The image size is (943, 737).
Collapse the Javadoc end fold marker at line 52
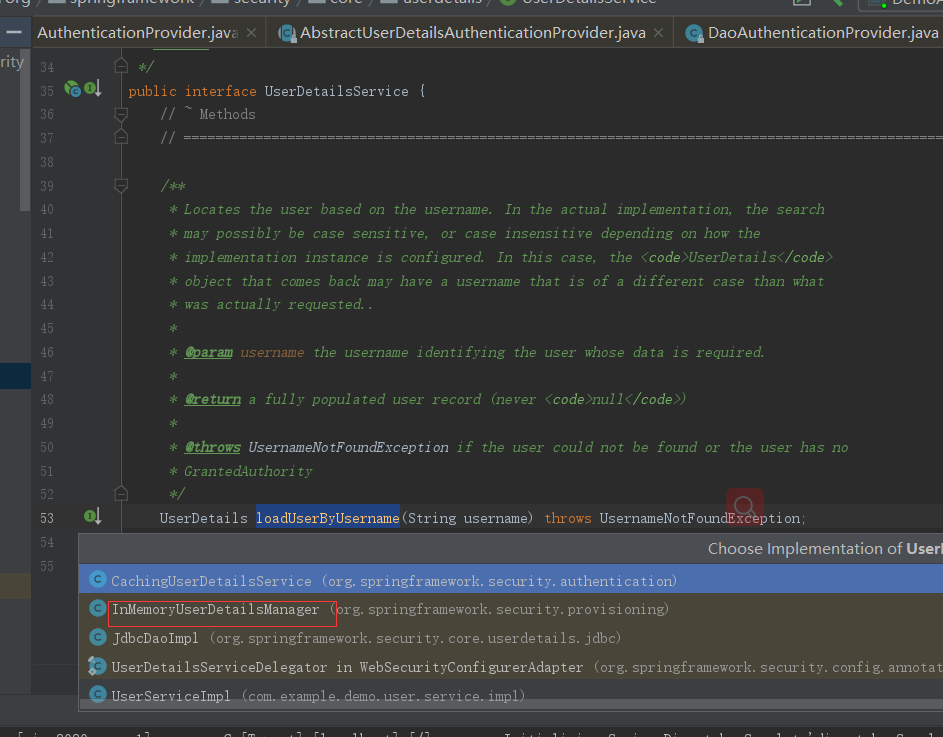[x=121, y=493]
